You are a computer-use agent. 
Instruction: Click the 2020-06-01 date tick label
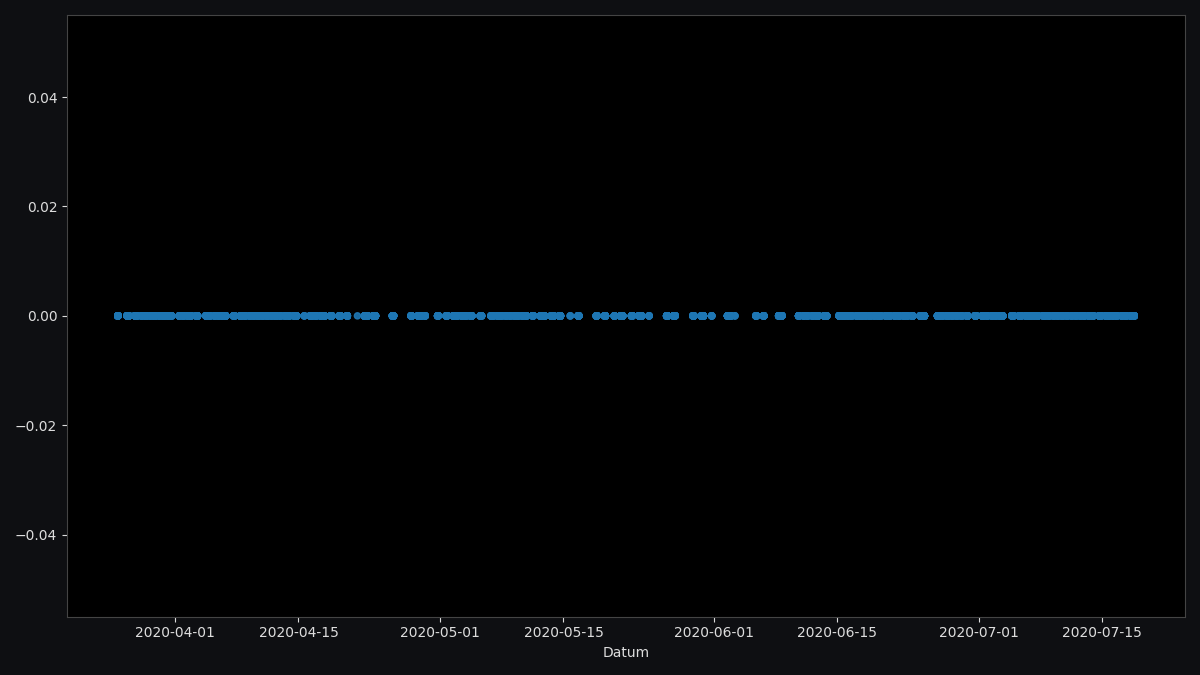pyautogui.click(x=714, y=632)
